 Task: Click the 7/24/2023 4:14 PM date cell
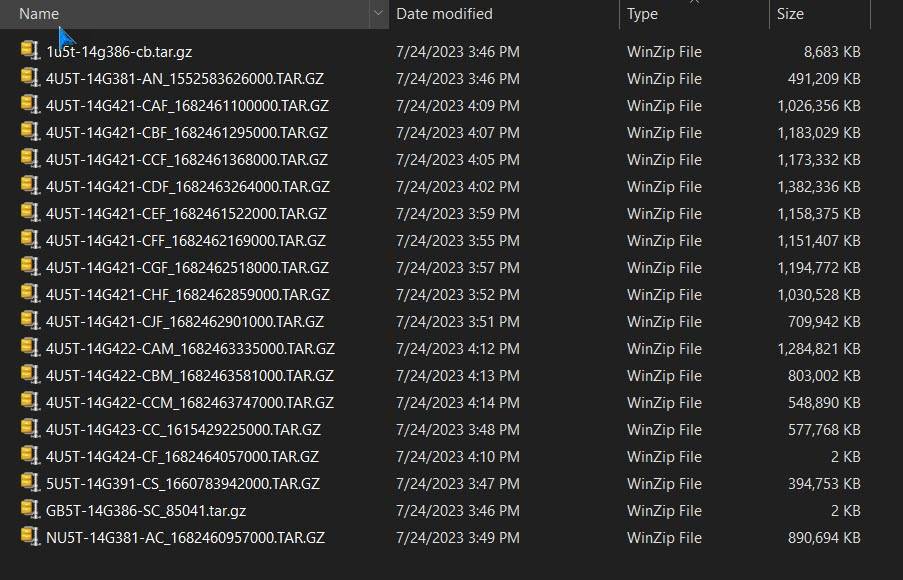[458, 403]
